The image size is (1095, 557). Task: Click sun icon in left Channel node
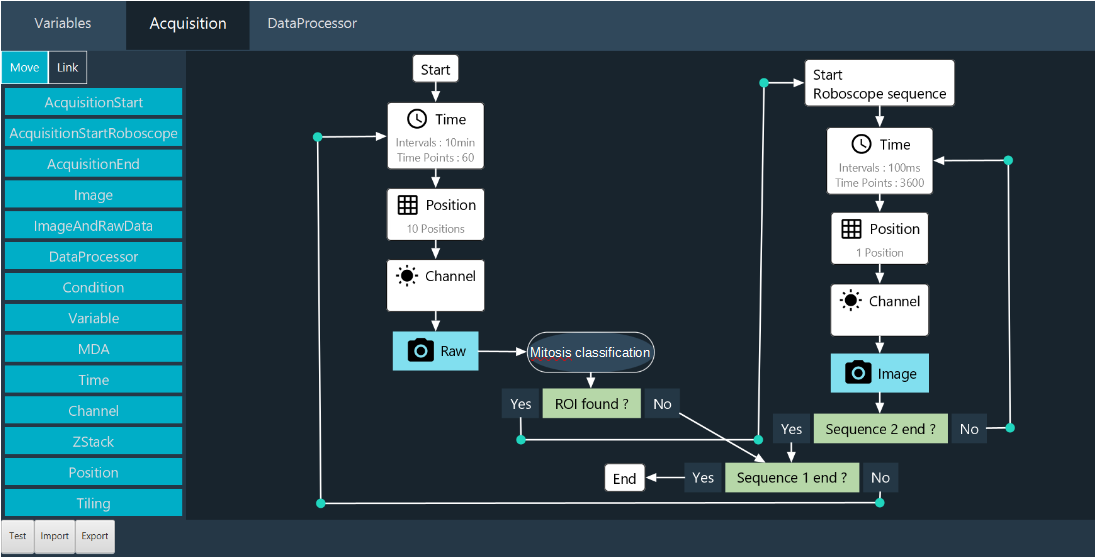tap(407, 276)
